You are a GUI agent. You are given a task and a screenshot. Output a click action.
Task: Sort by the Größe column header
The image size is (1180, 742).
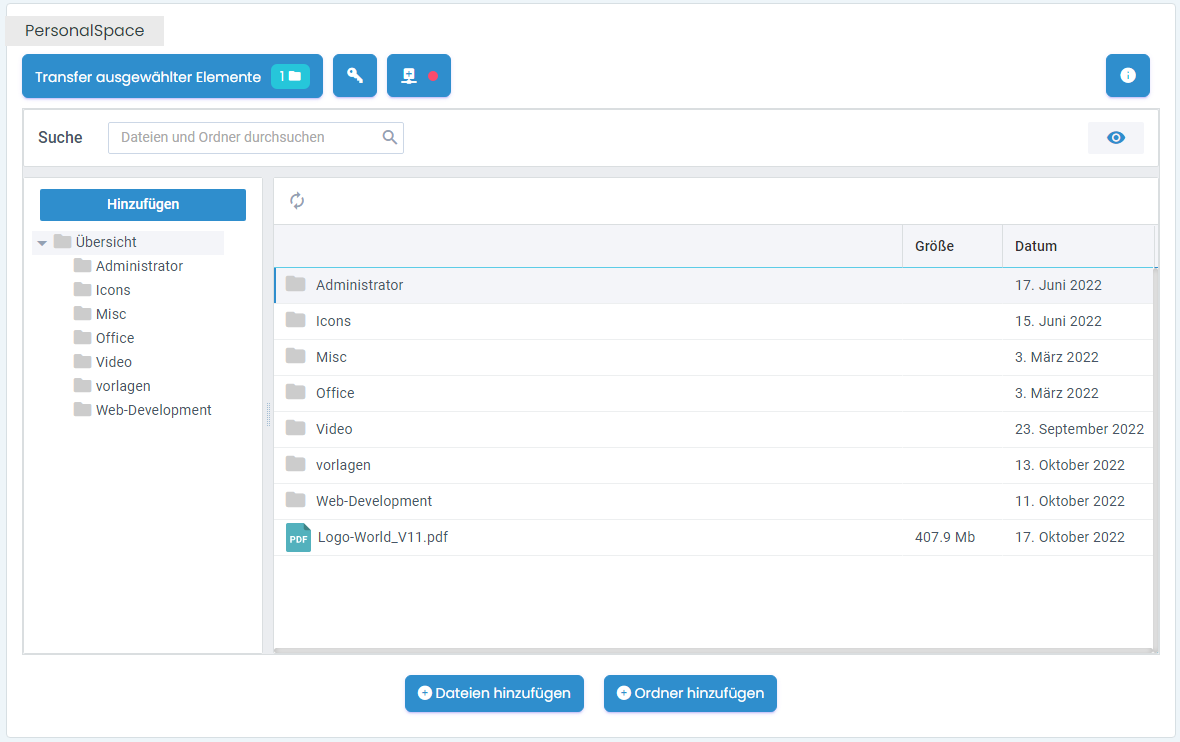pyautogui.click(x=934, y=246)
